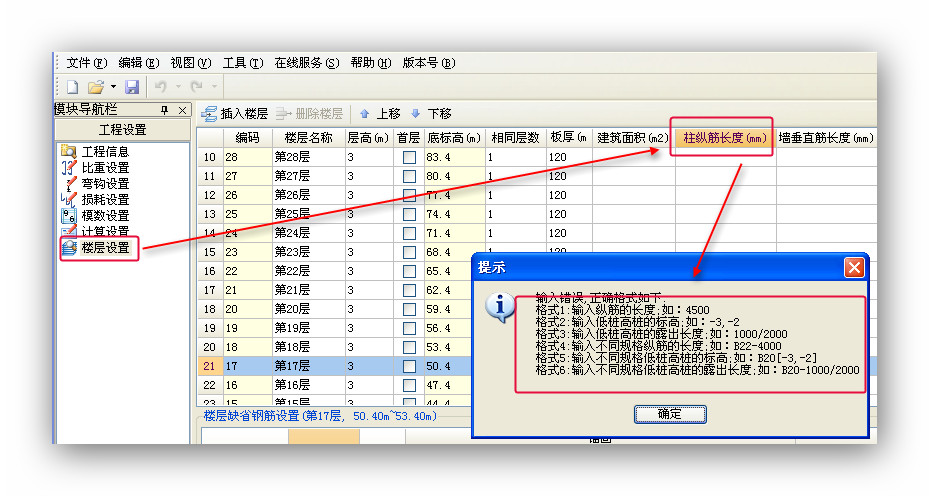Screen dimensions: 929x496
Task: Click 柱纵筋长度 cell in 第28层 row
Action: (725, 157)
